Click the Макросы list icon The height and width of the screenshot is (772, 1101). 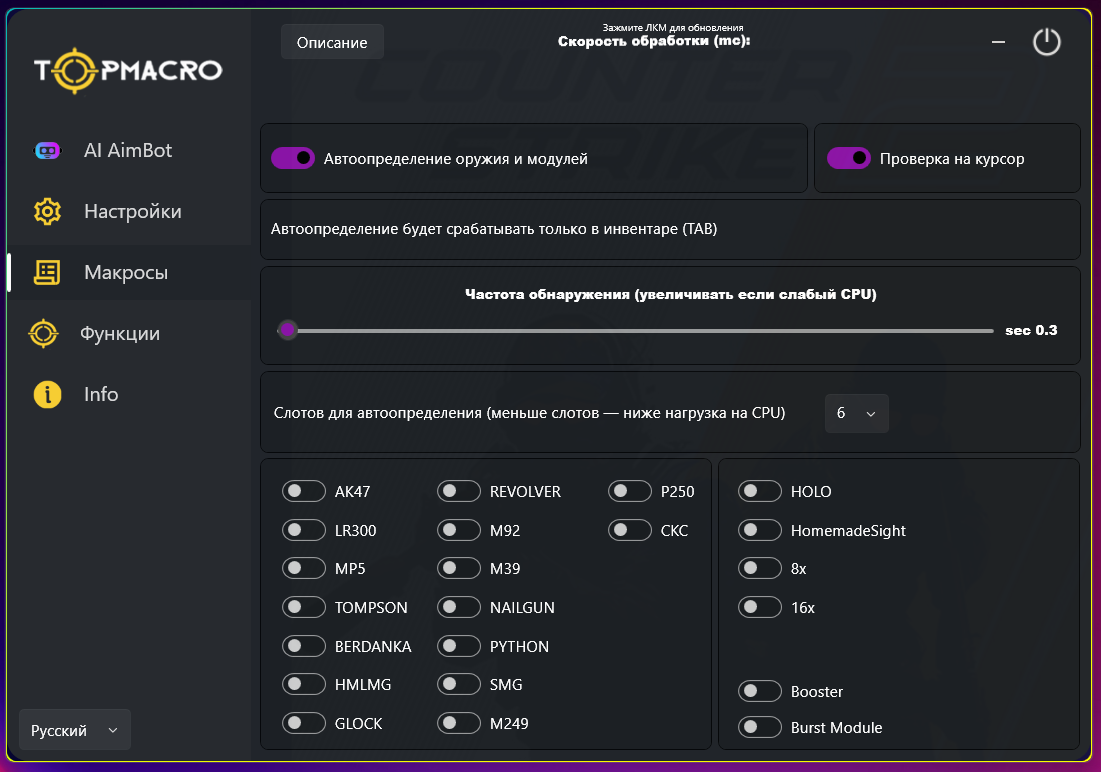[47, 272]
